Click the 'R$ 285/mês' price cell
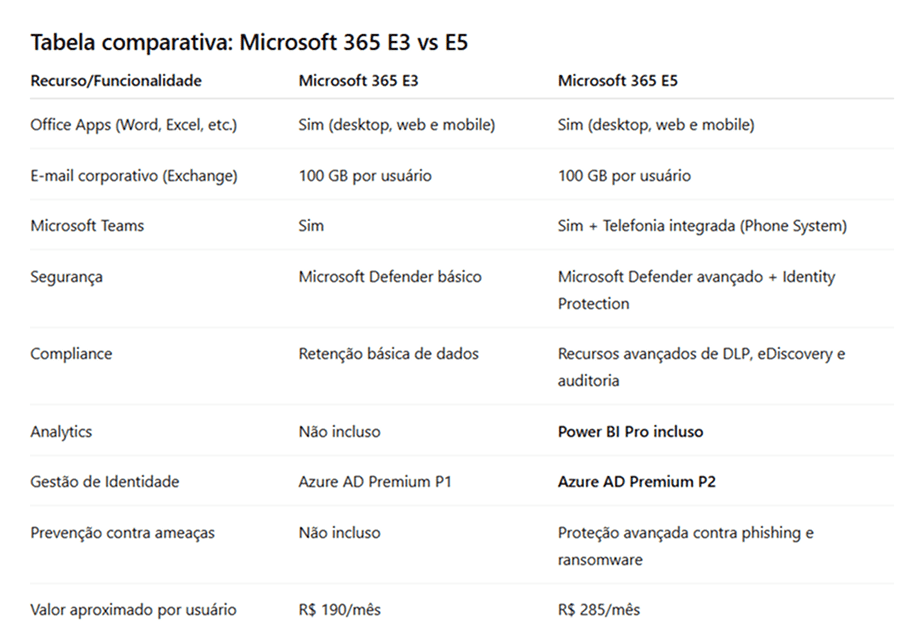 click(599, 609)
